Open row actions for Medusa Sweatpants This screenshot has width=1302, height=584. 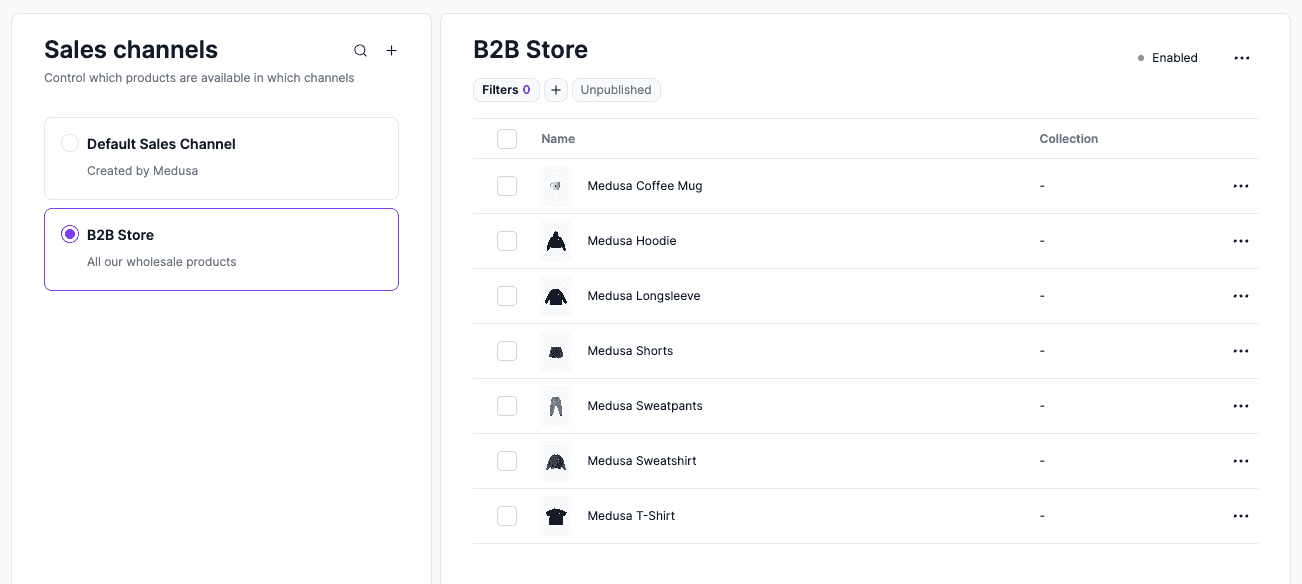pyautogui.click(x=1241, y=406)
